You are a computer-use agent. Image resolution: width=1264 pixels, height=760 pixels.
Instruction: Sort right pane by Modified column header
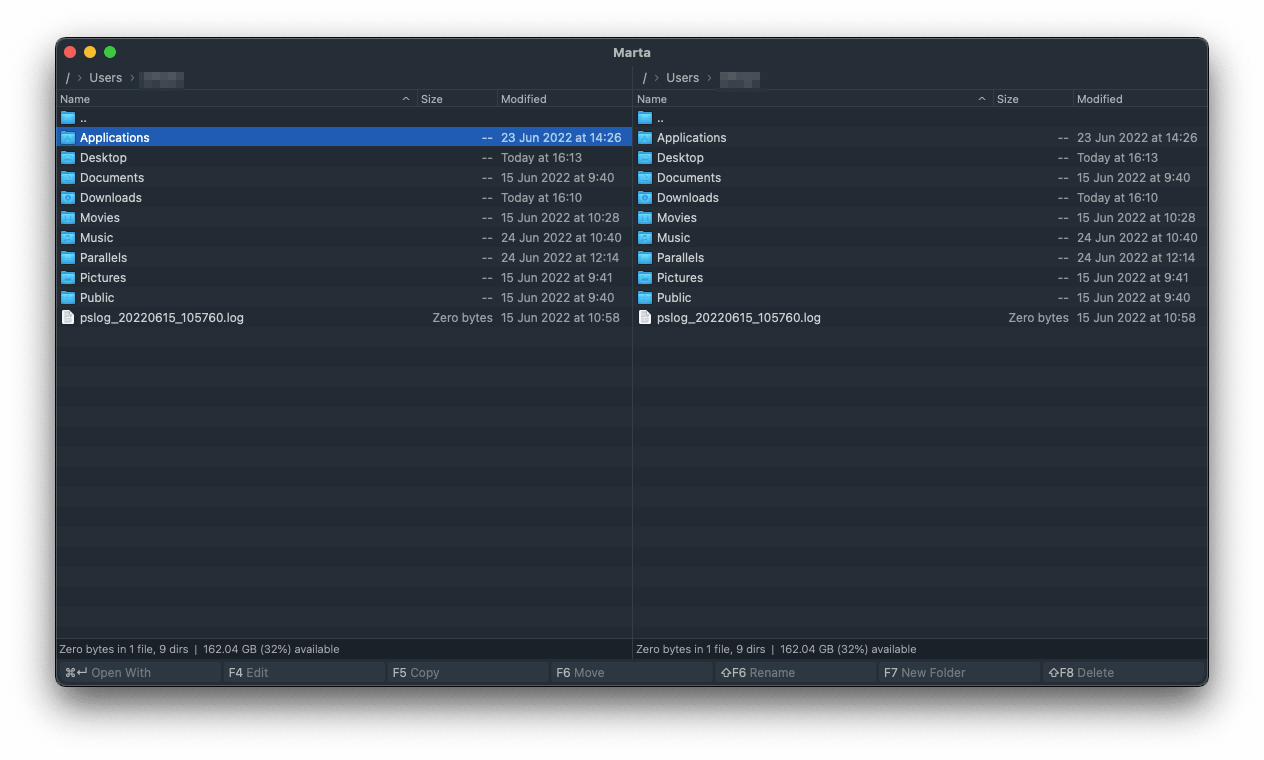1140,99
